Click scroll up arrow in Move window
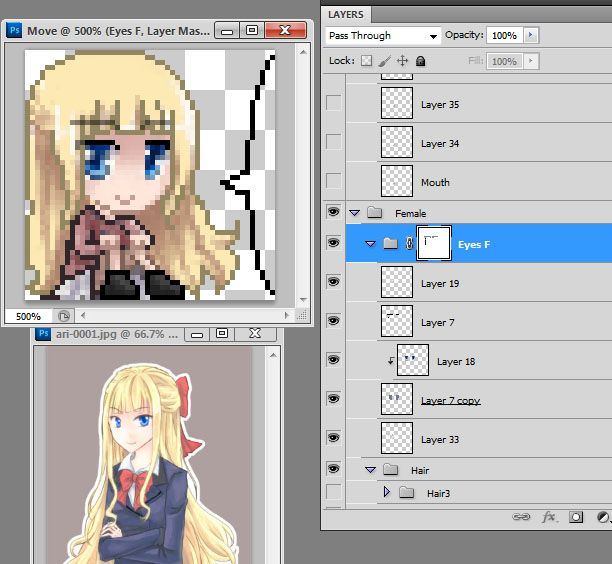 pyautogui.click(x=303, y=52)
